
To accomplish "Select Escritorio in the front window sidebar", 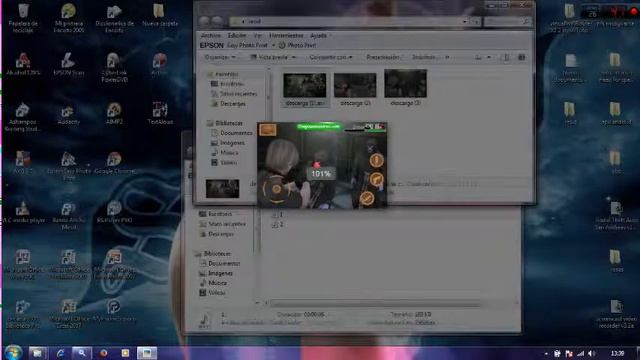I will (227, 84).
